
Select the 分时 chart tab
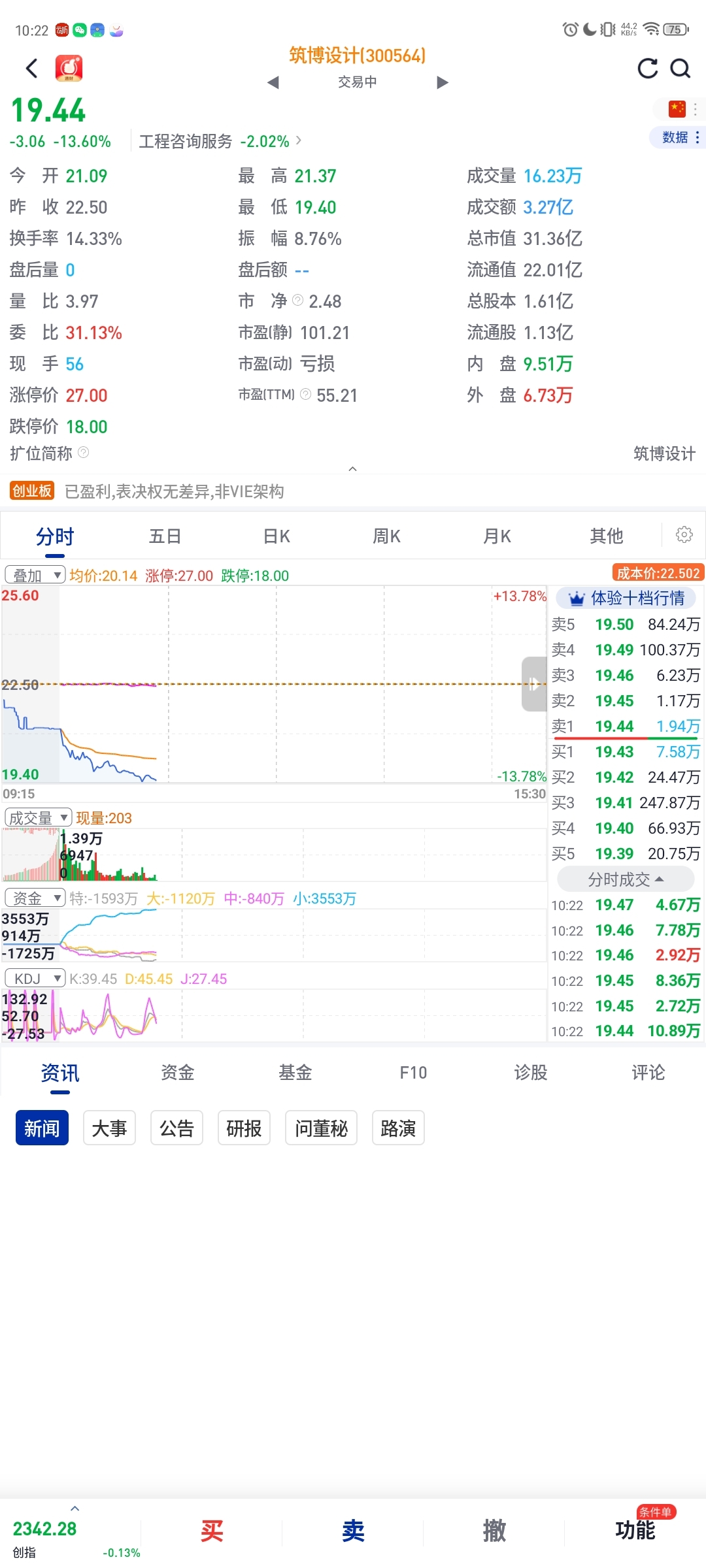point(55,536)
